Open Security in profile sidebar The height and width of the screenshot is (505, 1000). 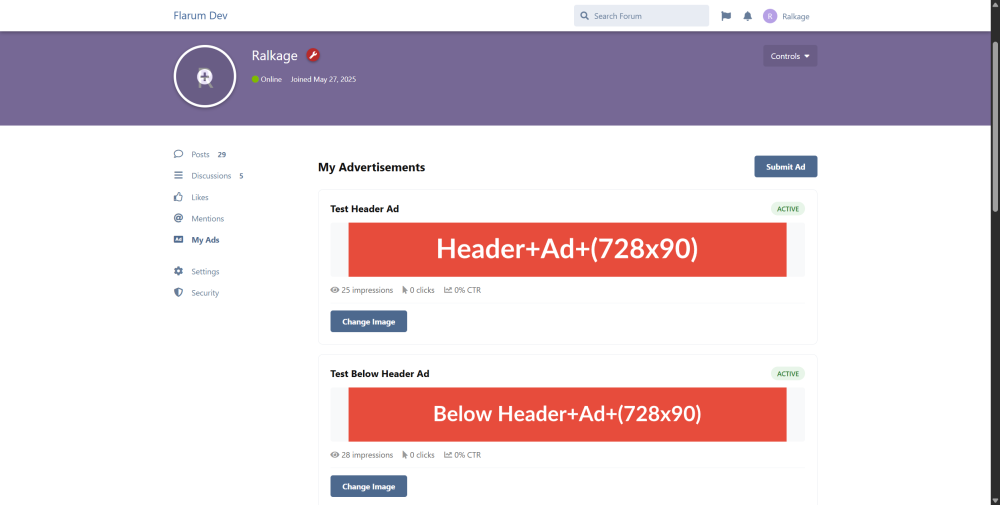point(205,293)
